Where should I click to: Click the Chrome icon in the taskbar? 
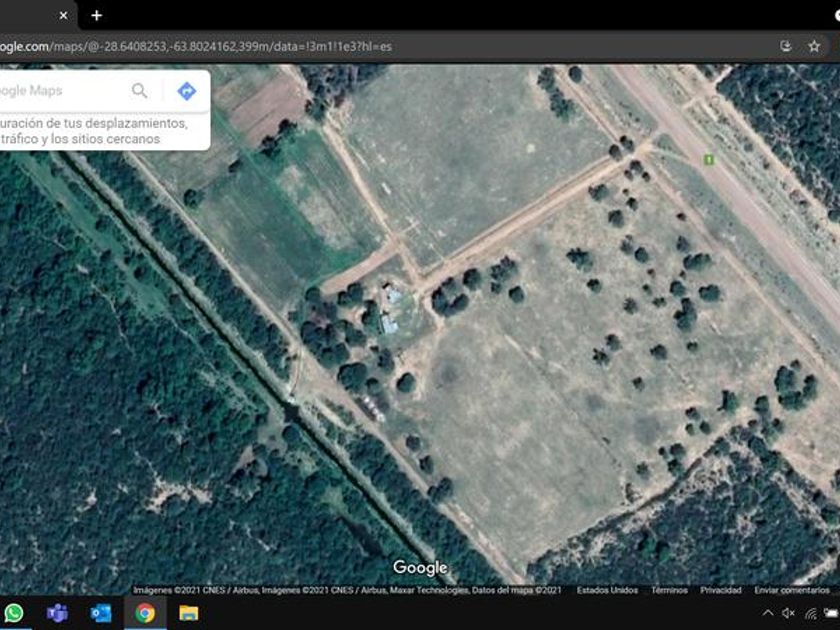coord(145,612)
